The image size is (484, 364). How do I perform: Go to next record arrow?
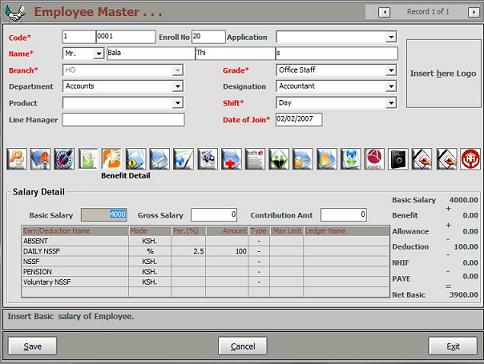pos(473,12)
